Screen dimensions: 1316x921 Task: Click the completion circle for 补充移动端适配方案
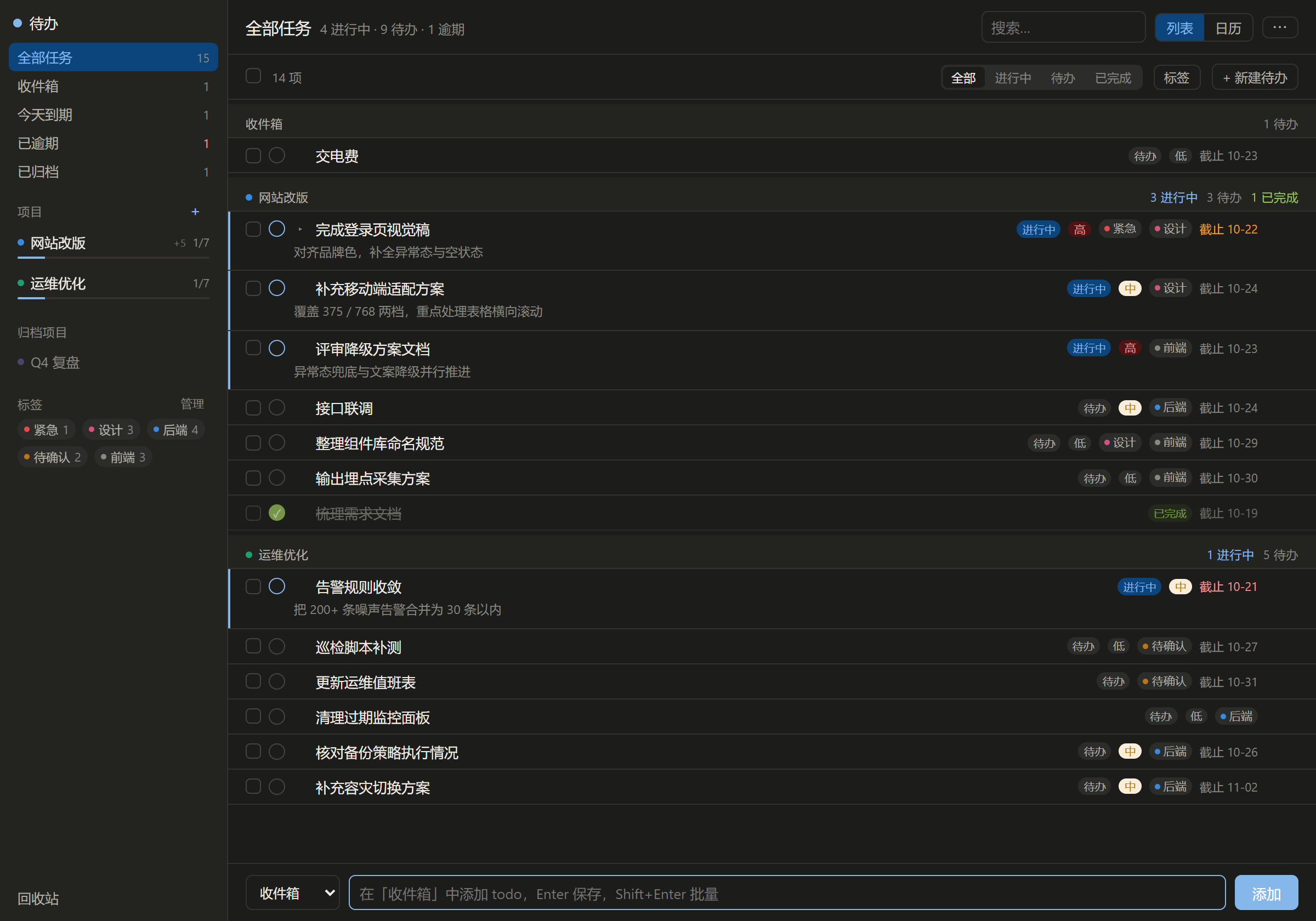tap(277, 288)
